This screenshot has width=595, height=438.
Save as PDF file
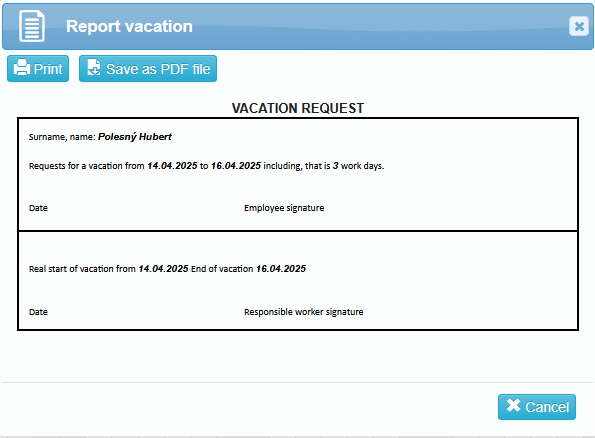tap(148, 69)
